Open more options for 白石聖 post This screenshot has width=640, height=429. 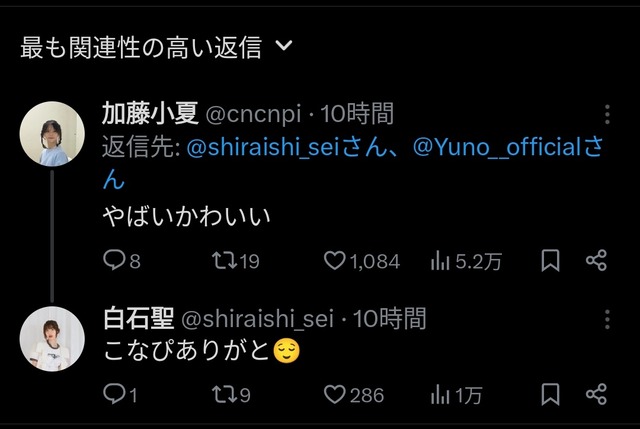pyautogui.click(x=607, y=319)
